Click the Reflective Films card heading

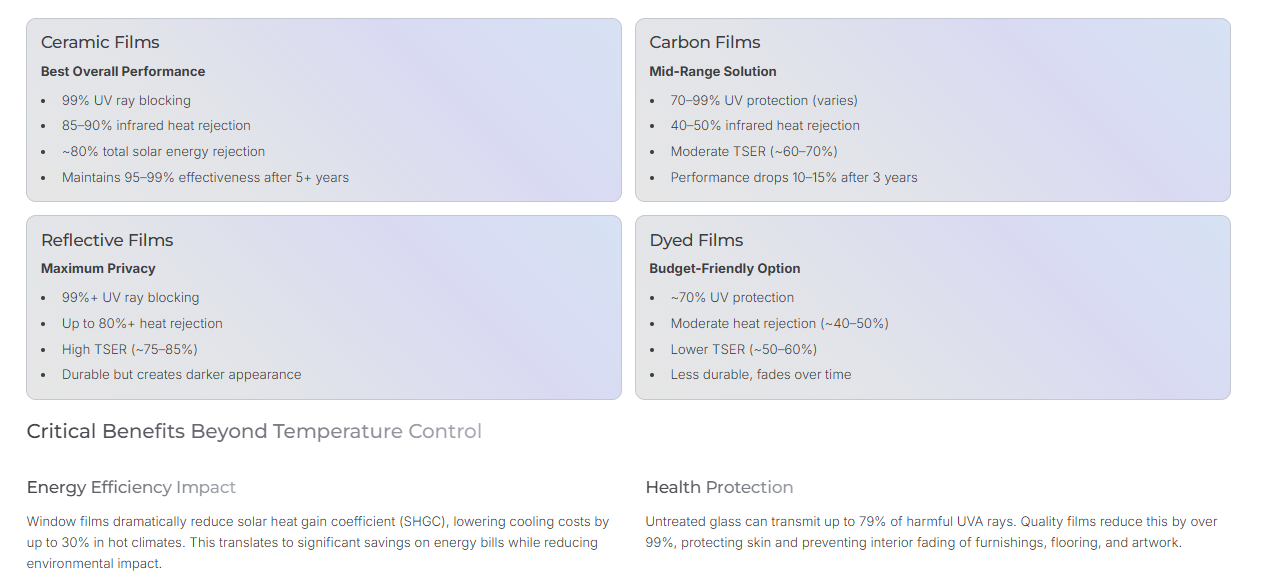click(x=107, y=240)
